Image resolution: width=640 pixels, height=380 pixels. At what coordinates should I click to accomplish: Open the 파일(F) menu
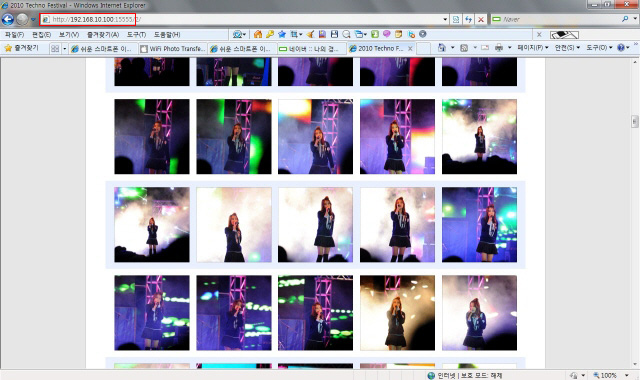coord(14,35)
